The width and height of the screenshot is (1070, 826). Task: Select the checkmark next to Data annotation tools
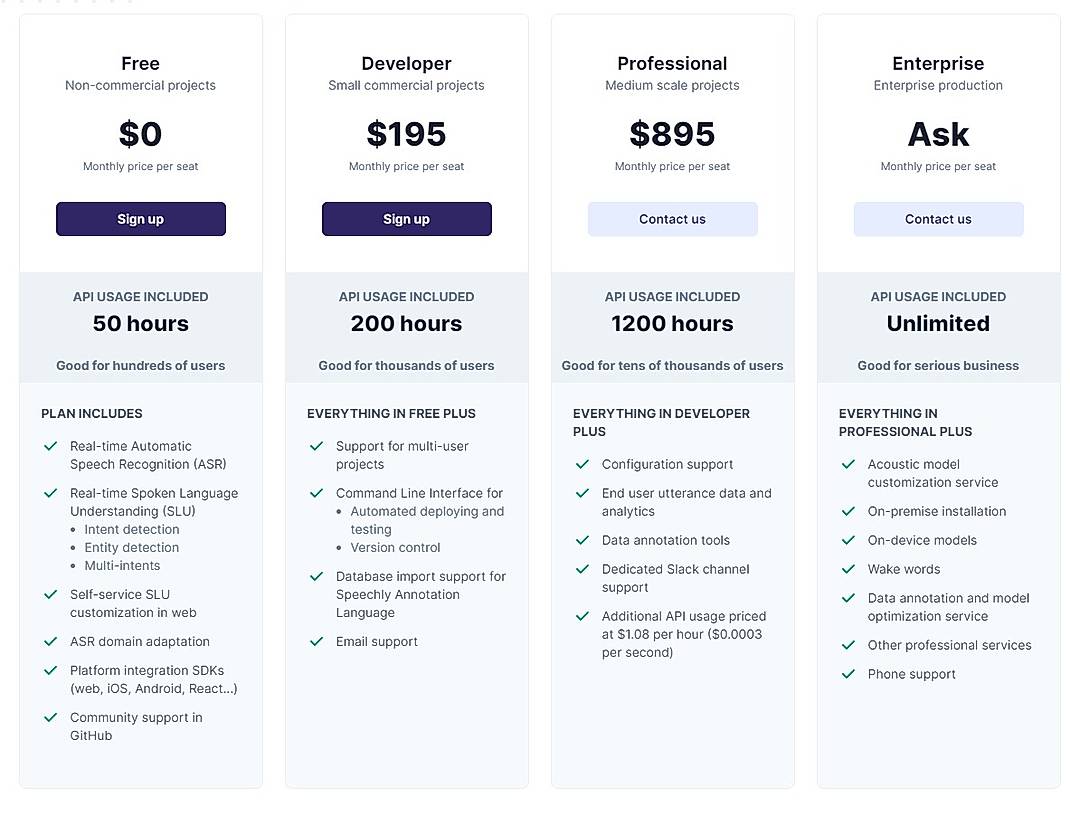tap(583, 540)
